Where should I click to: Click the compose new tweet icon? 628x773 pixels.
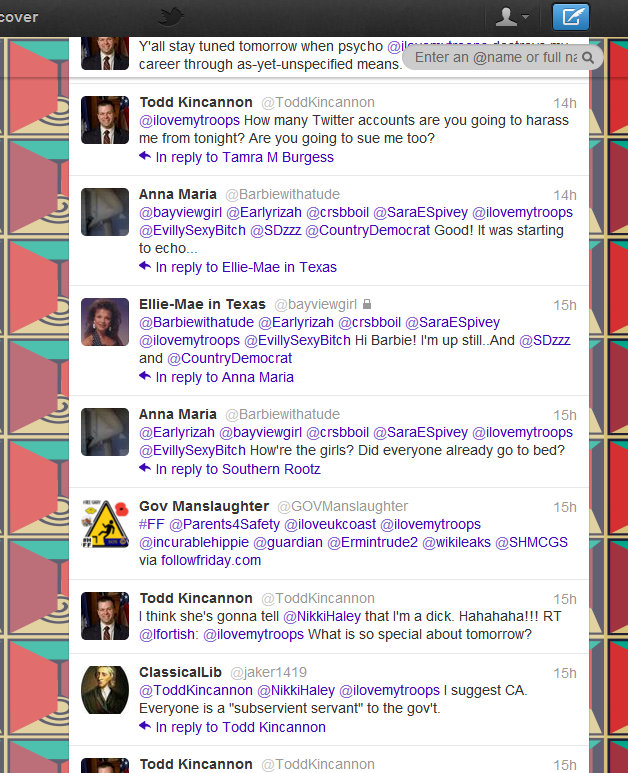pos(570,17)
